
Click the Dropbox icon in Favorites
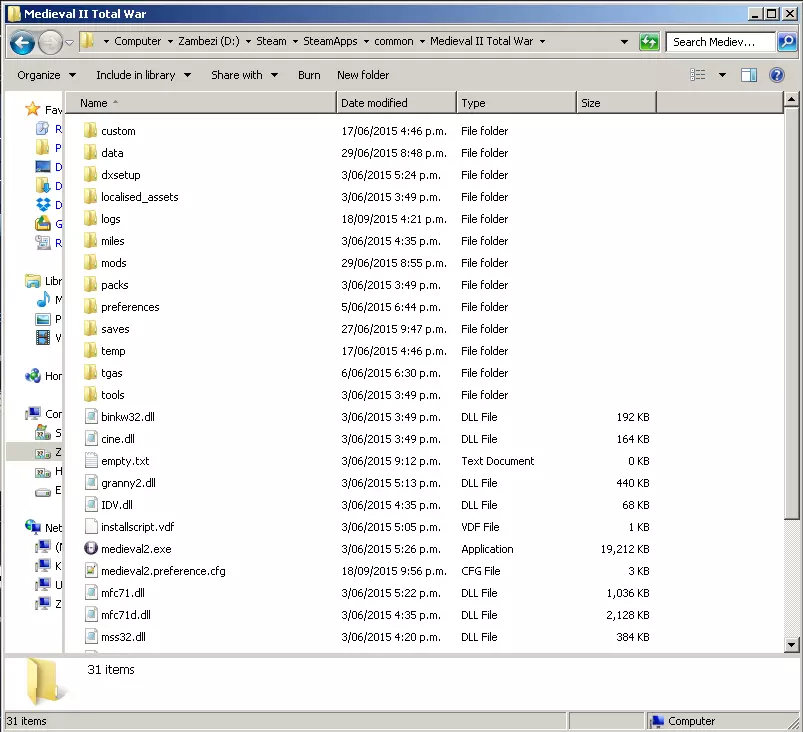tap(43, 204)
